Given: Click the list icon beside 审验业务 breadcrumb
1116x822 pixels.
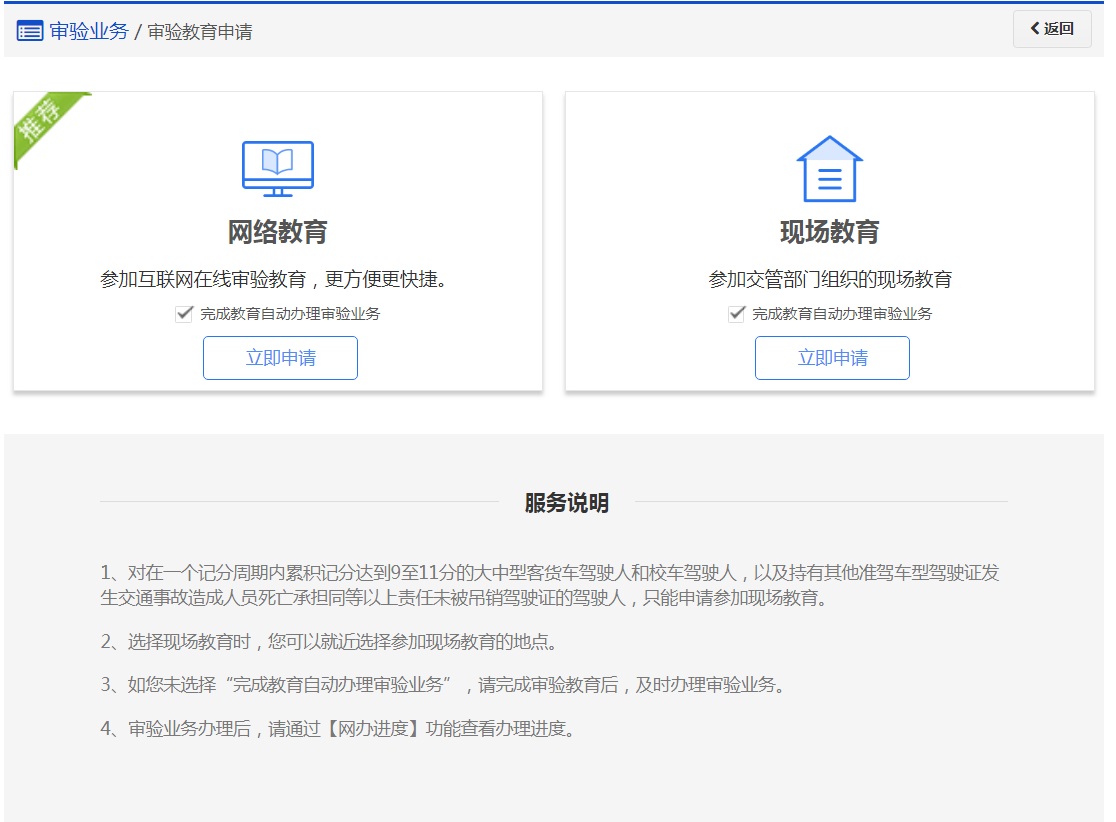Looking at the screenshot, I should (30, 31).
